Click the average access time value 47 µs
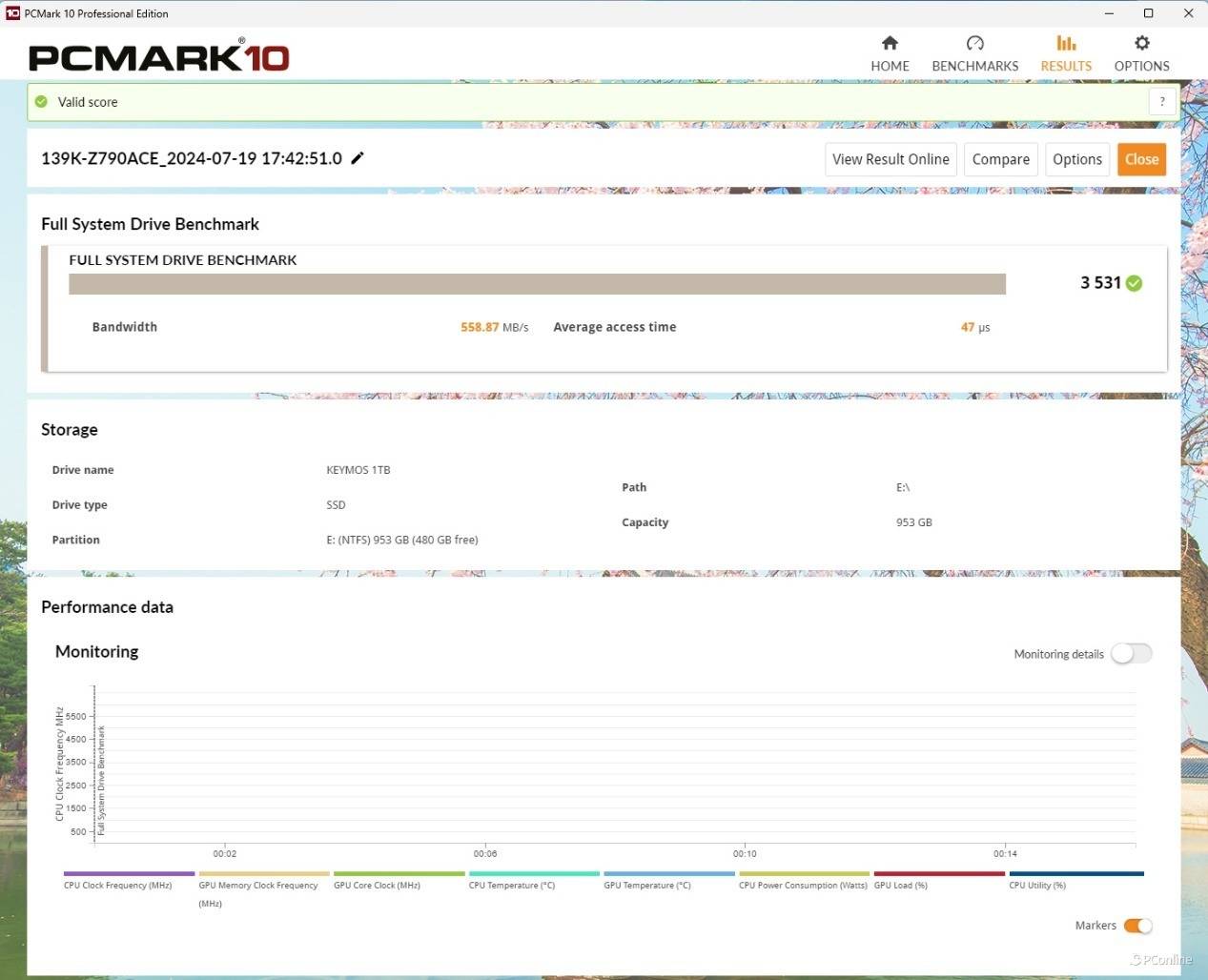 click(x=975, y=327)
